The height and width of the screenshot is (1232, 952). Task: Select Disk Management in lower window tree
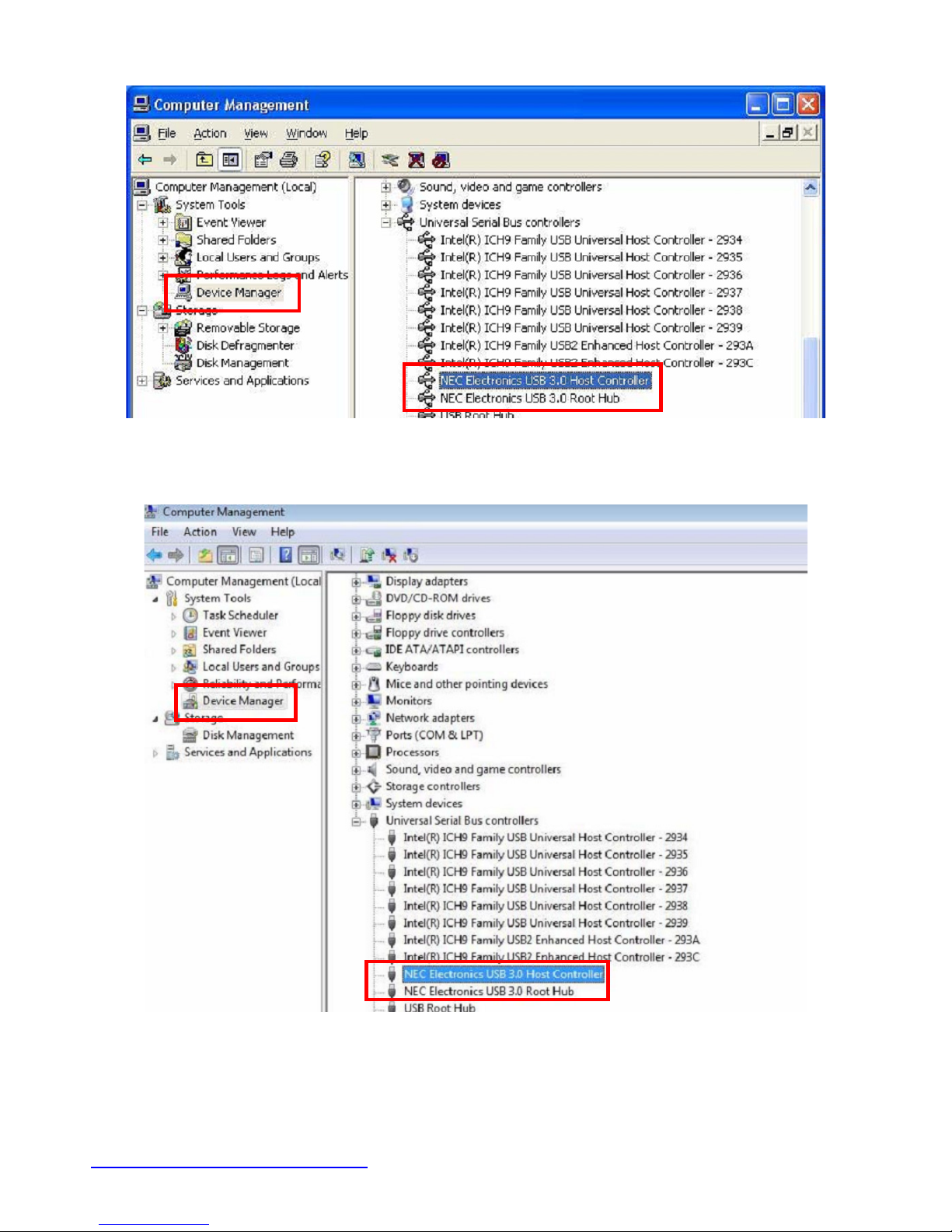point(249,735)
